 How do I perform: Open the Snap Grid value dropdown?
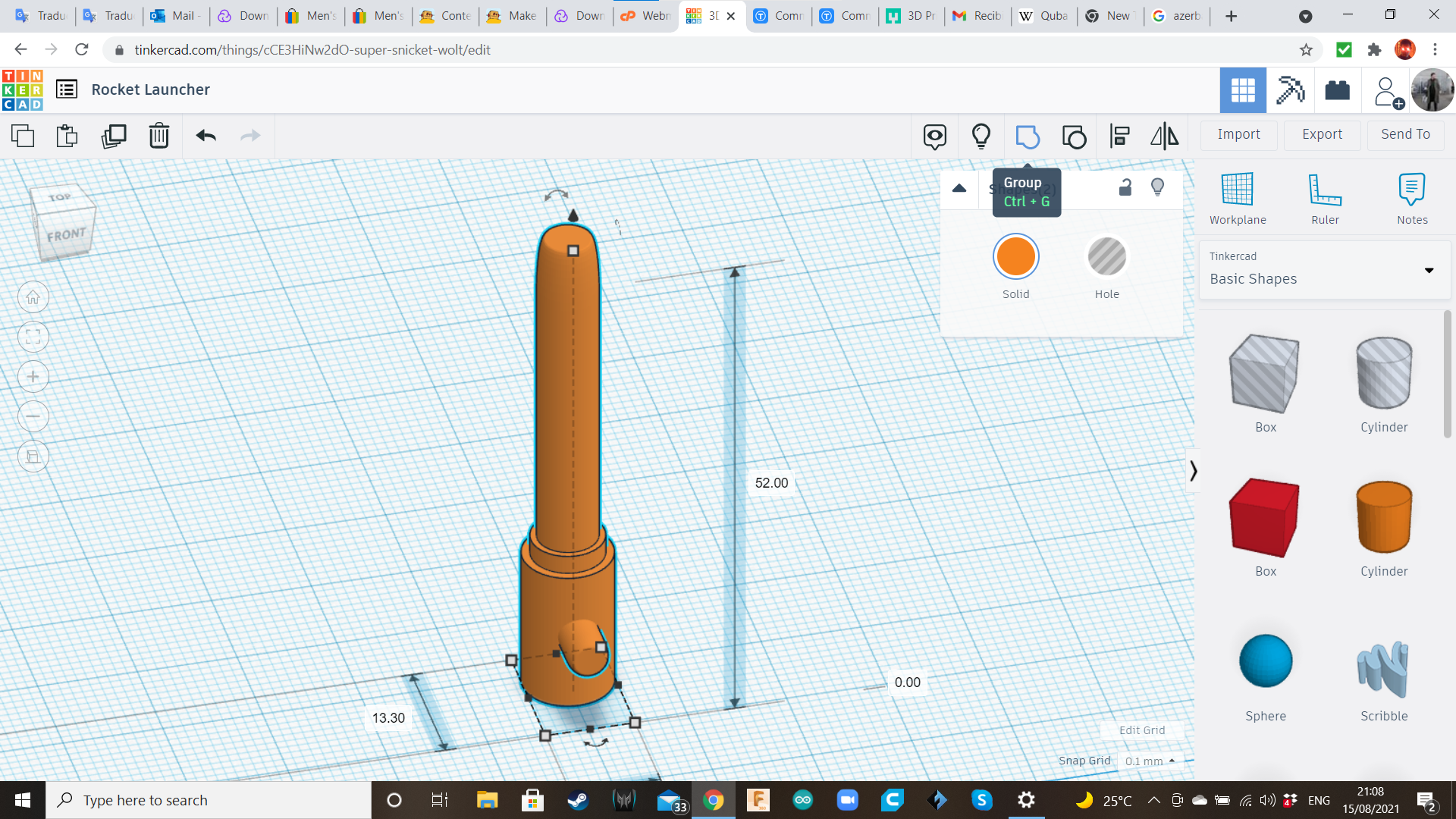pos(1151,761)
